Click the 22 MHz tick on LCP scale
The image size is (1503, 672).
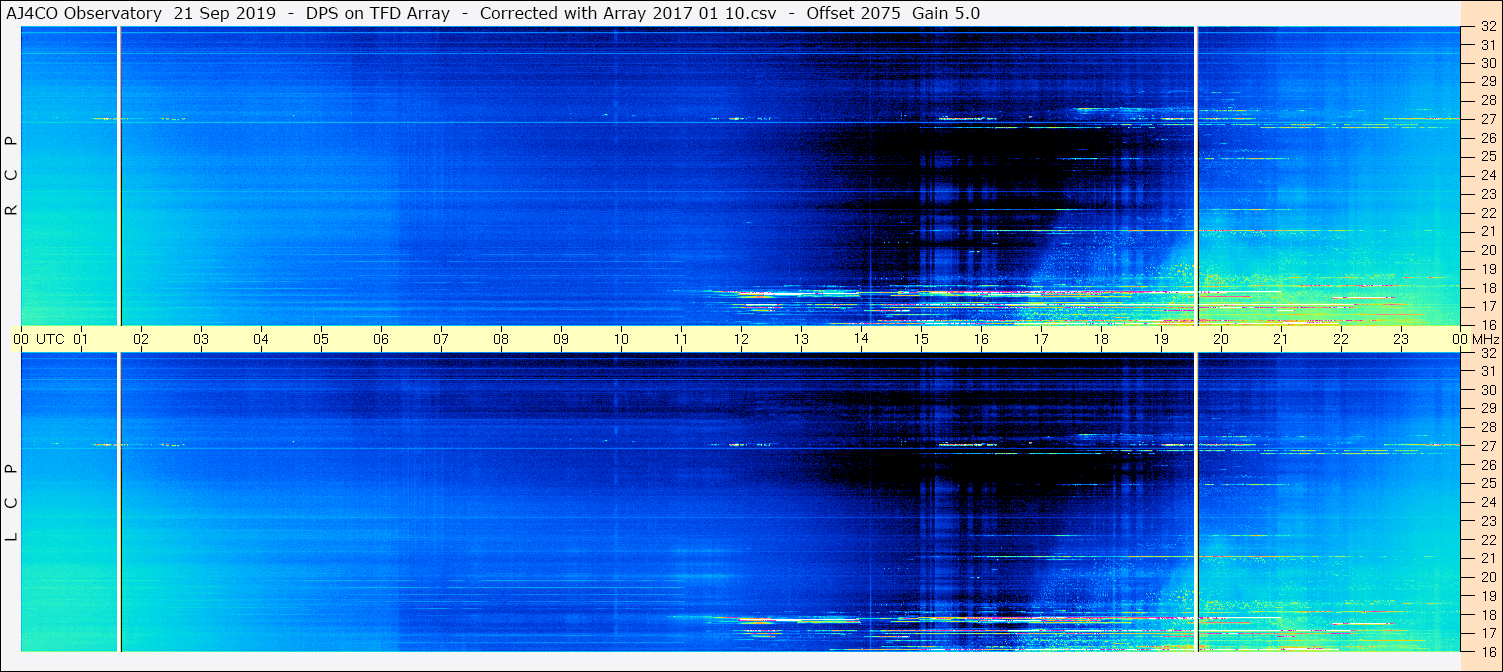click(x=1488, y=539)
